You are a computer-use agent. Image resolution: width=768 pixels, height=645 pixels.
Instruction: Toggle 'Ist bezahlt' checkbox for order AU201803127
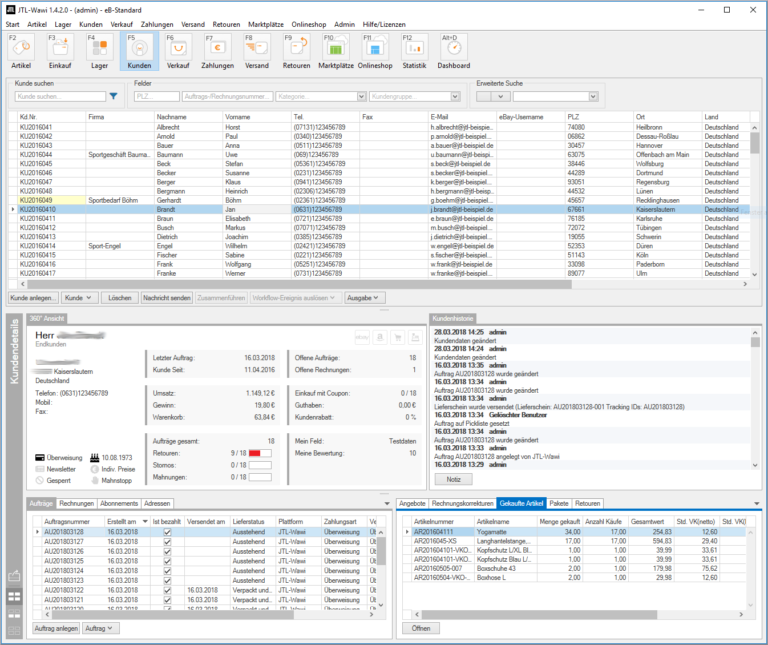pyautogui.click(x=167, y=542)
